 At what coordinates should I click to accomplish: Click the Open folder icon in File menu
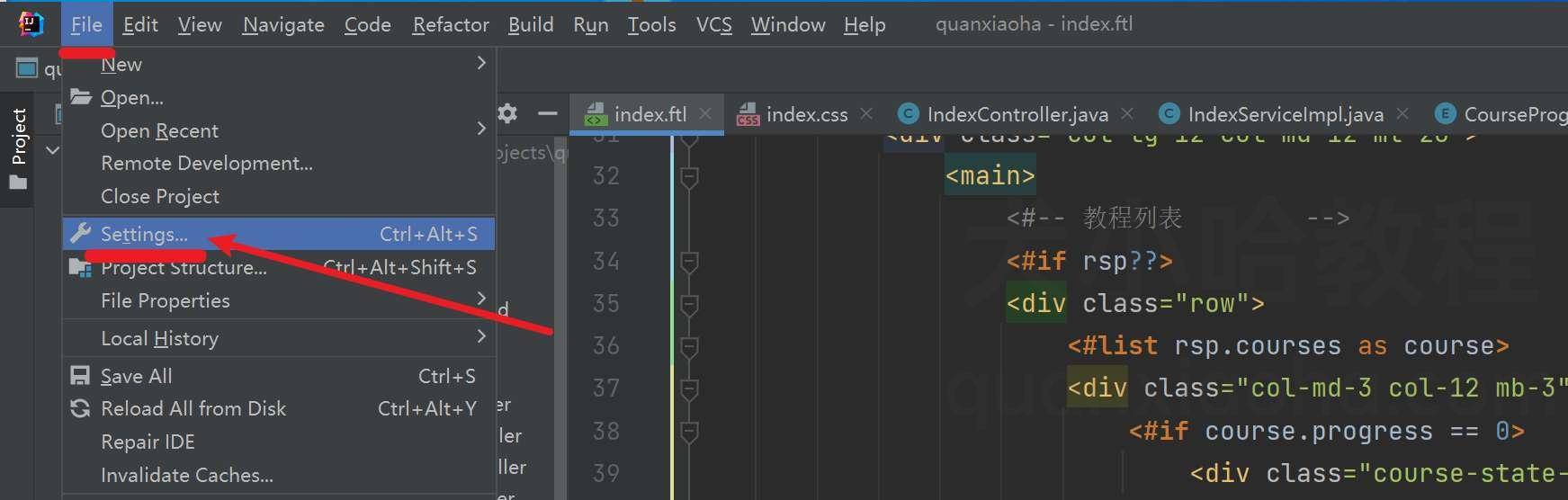(x=81, y=97)
